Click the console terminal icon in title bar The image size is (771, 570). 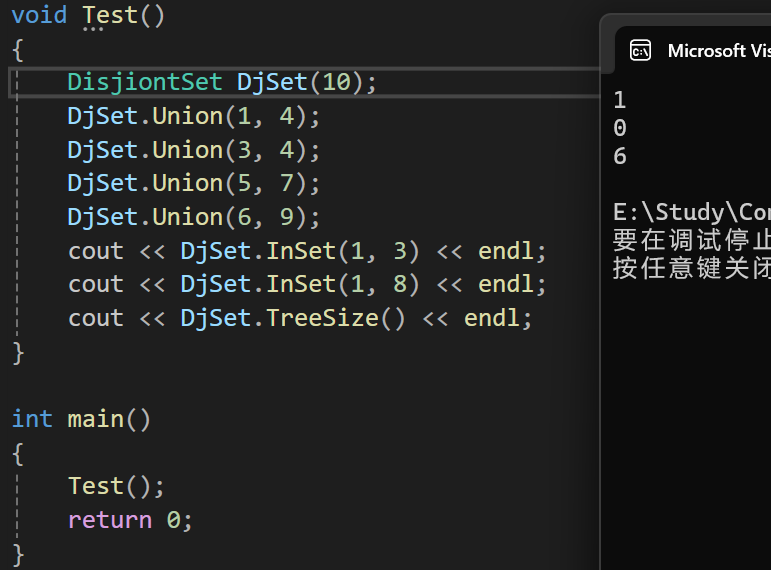[x=640, y=51]
